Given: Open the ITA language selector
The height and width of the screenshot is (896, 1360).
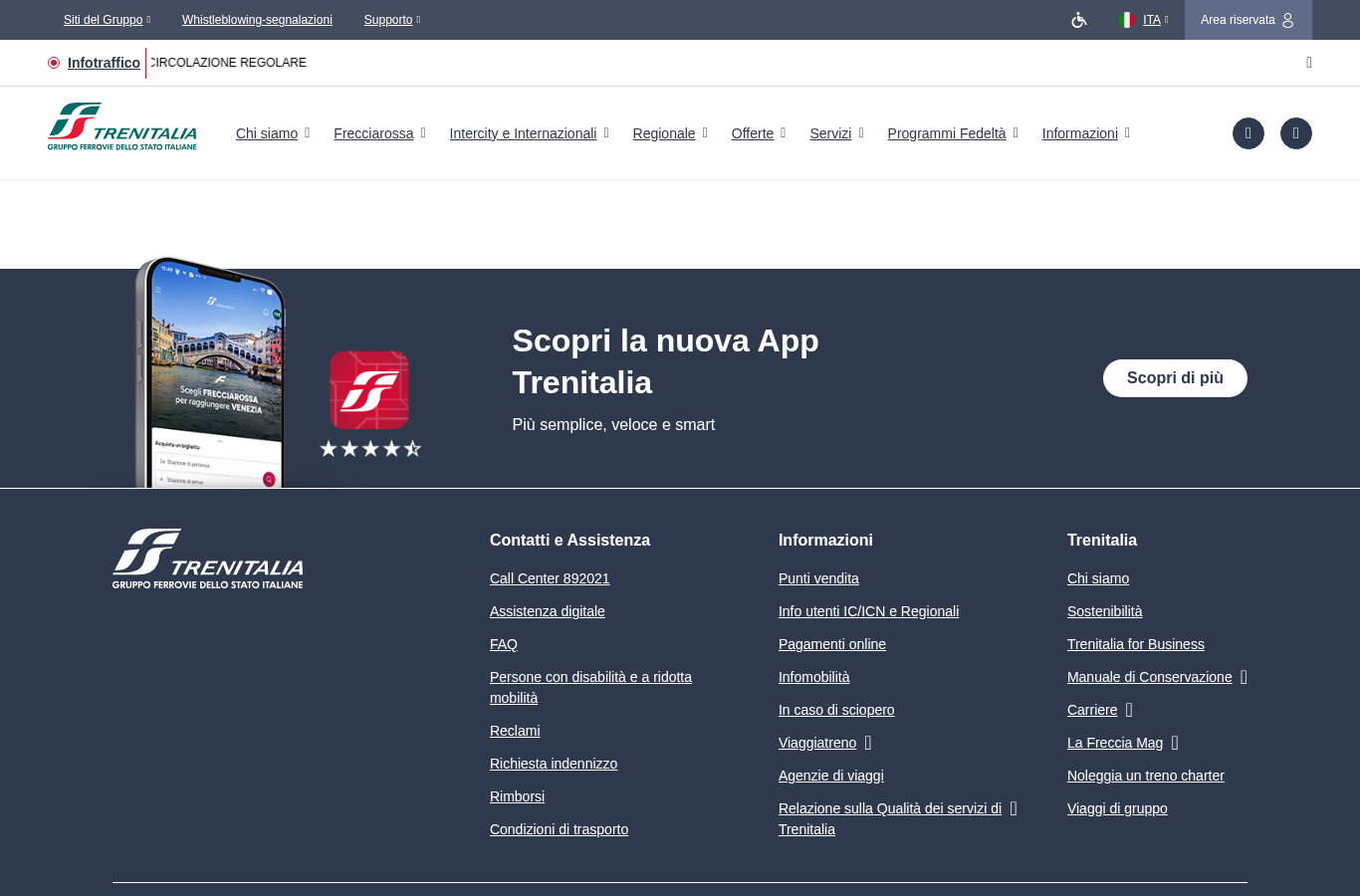Looking at the screenshot, I should [1156, 20].
